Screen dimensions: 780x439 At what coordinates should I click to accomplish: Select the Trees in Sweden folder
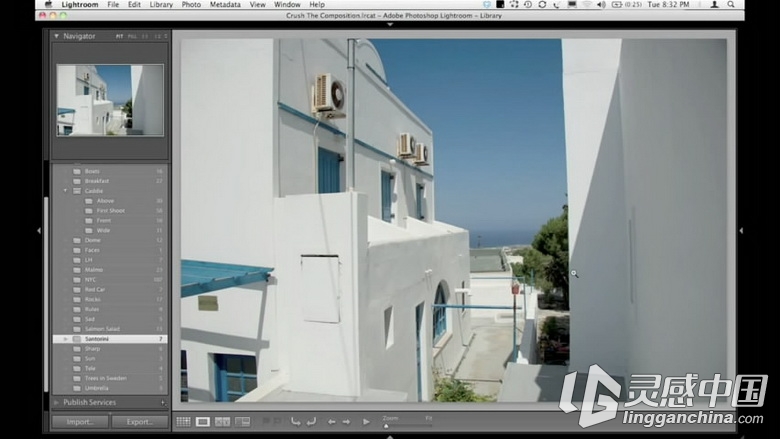pyautogui.click(x=110, y=378)
